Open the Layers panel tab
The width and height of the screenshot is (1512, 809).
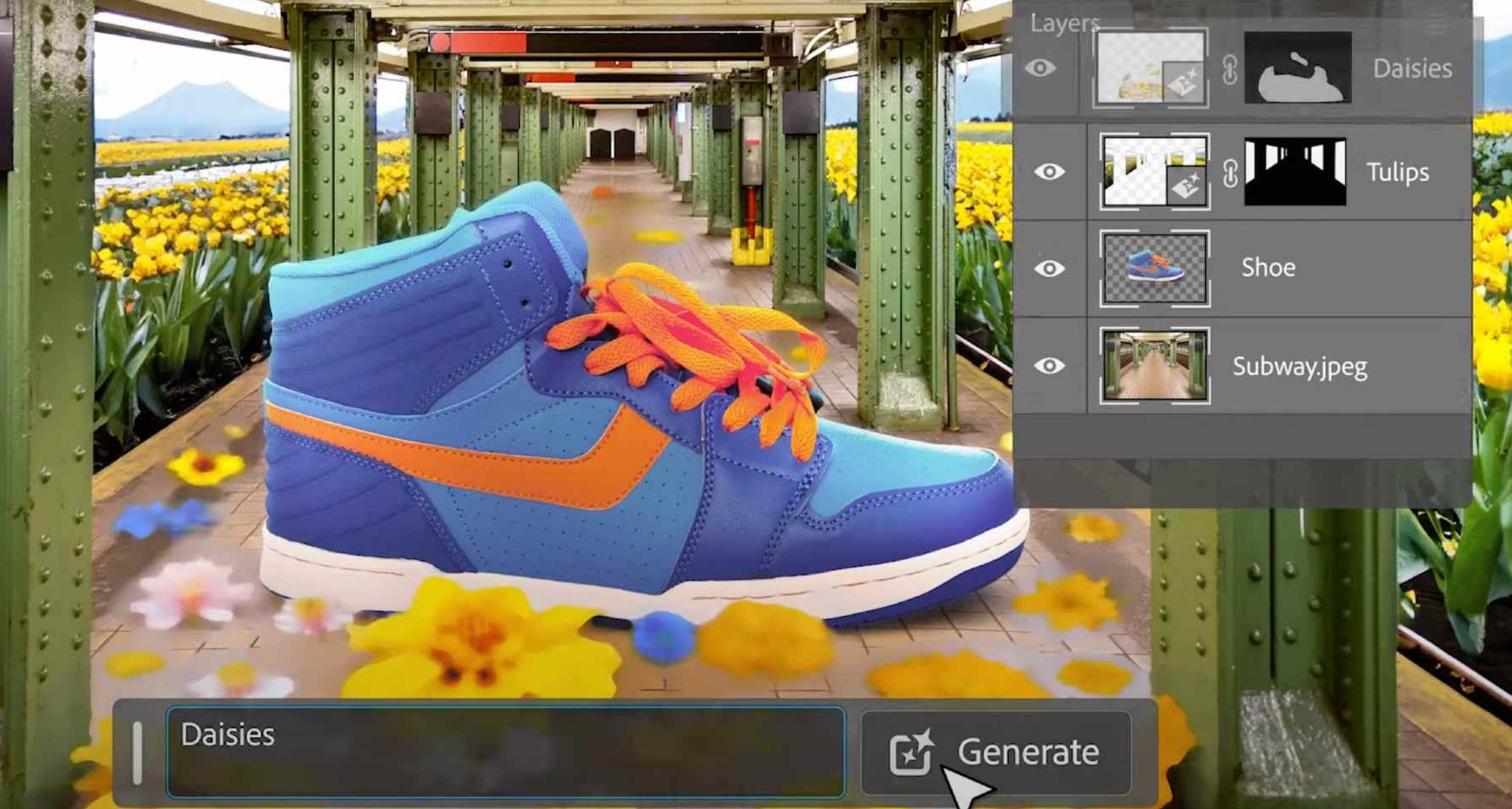[1065, 23]
